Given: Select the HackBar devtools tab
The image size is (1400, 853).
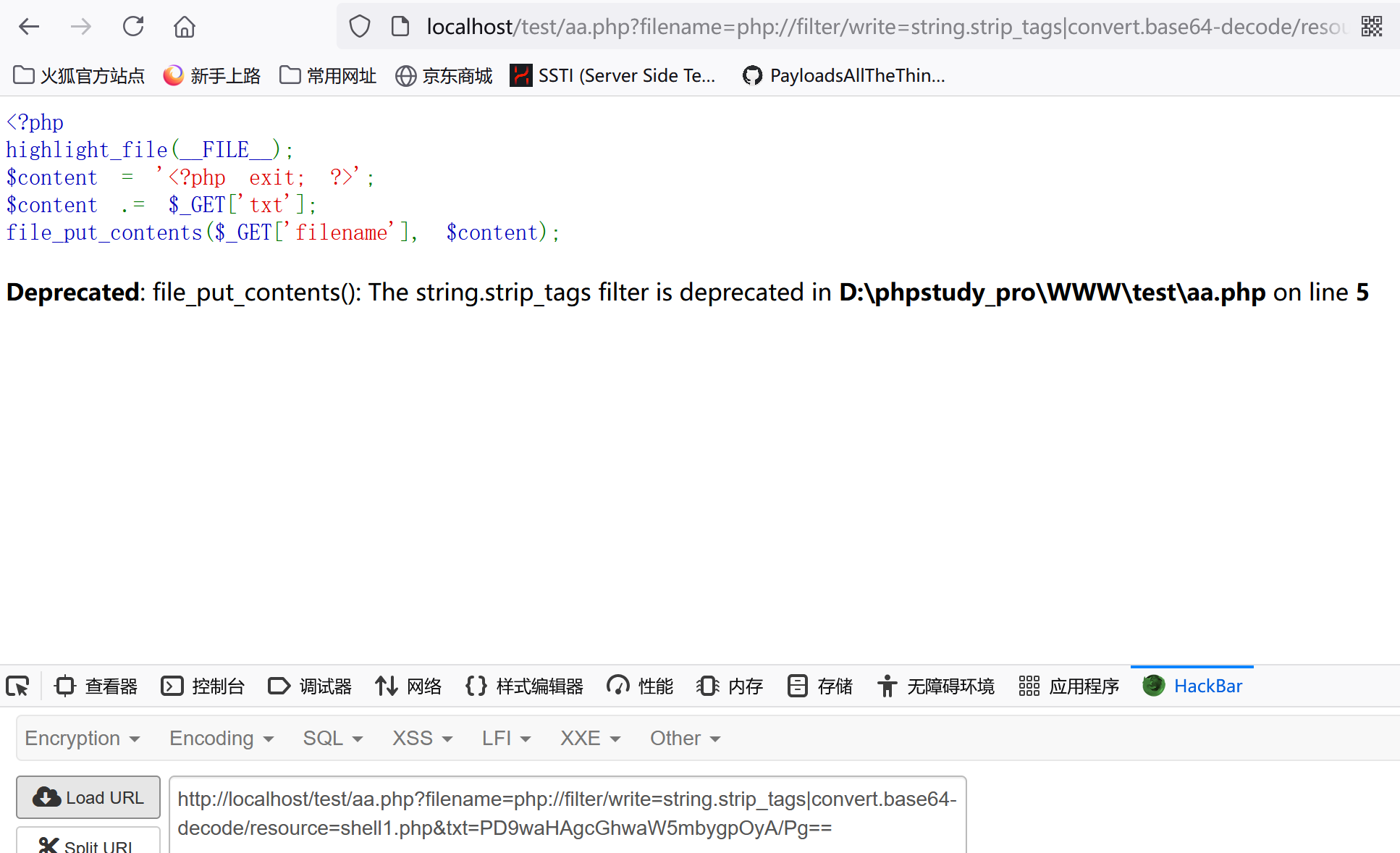Looking at the screenshot, I should tap(1192, 686).
